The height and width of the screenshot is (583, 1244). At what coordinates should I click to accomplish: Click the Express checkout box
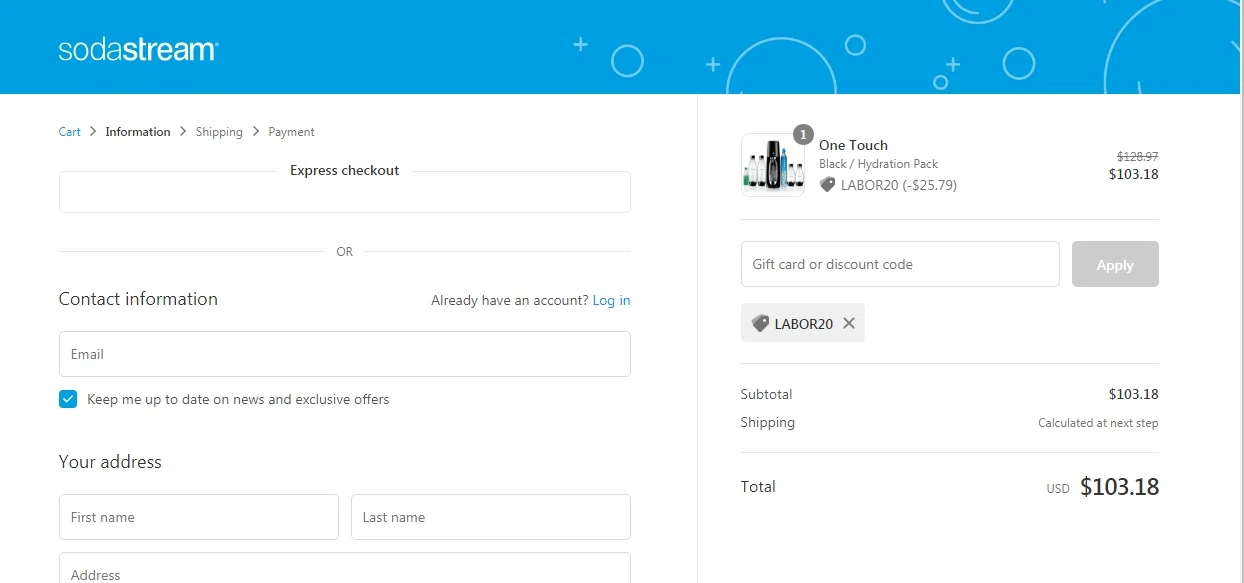pyautogui.click(x=345, y=192)
